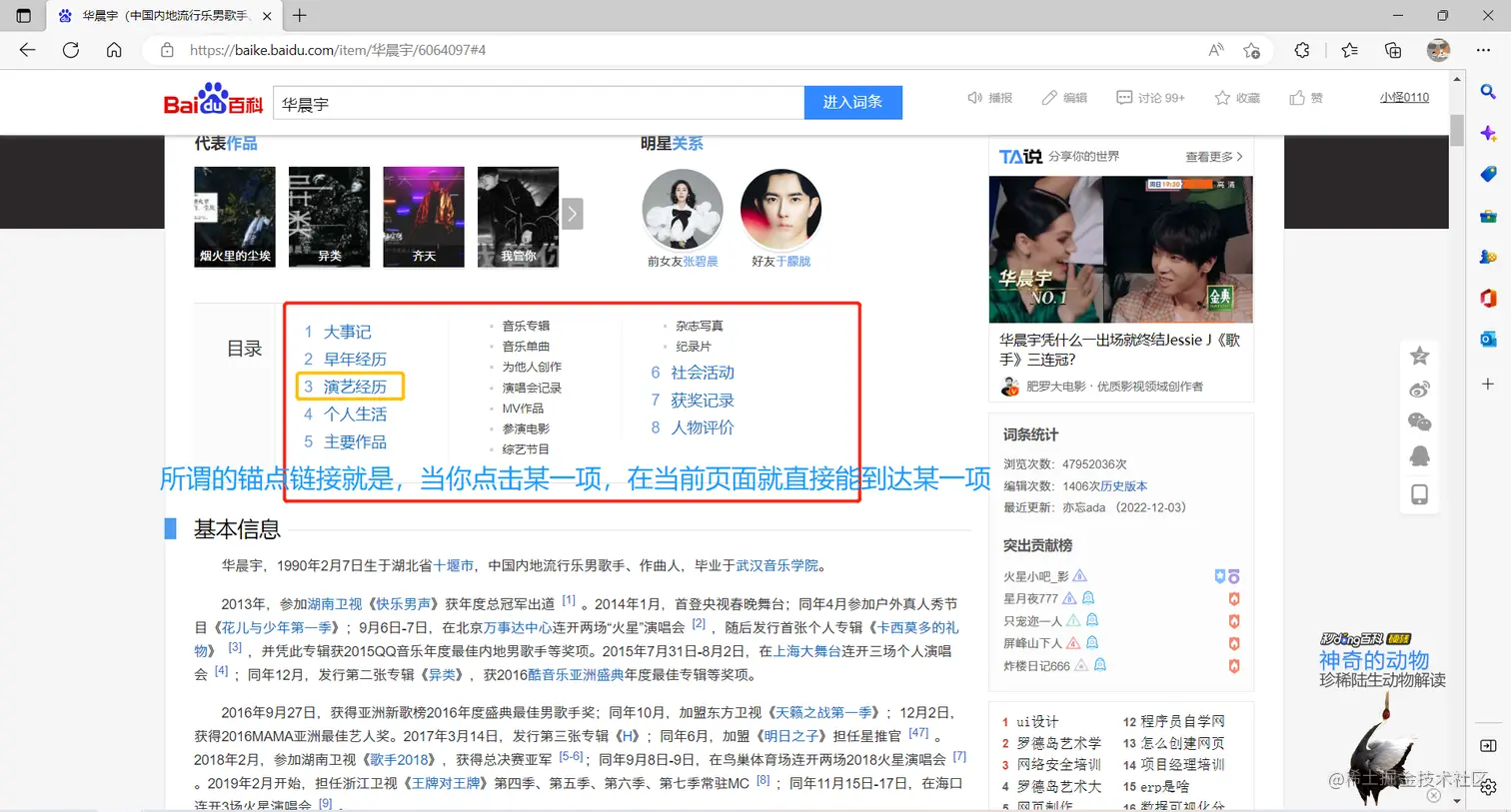Open Office in Edge sidebar
Image resolution: width=1511 pixels, height=812 pixels.
1488,298
